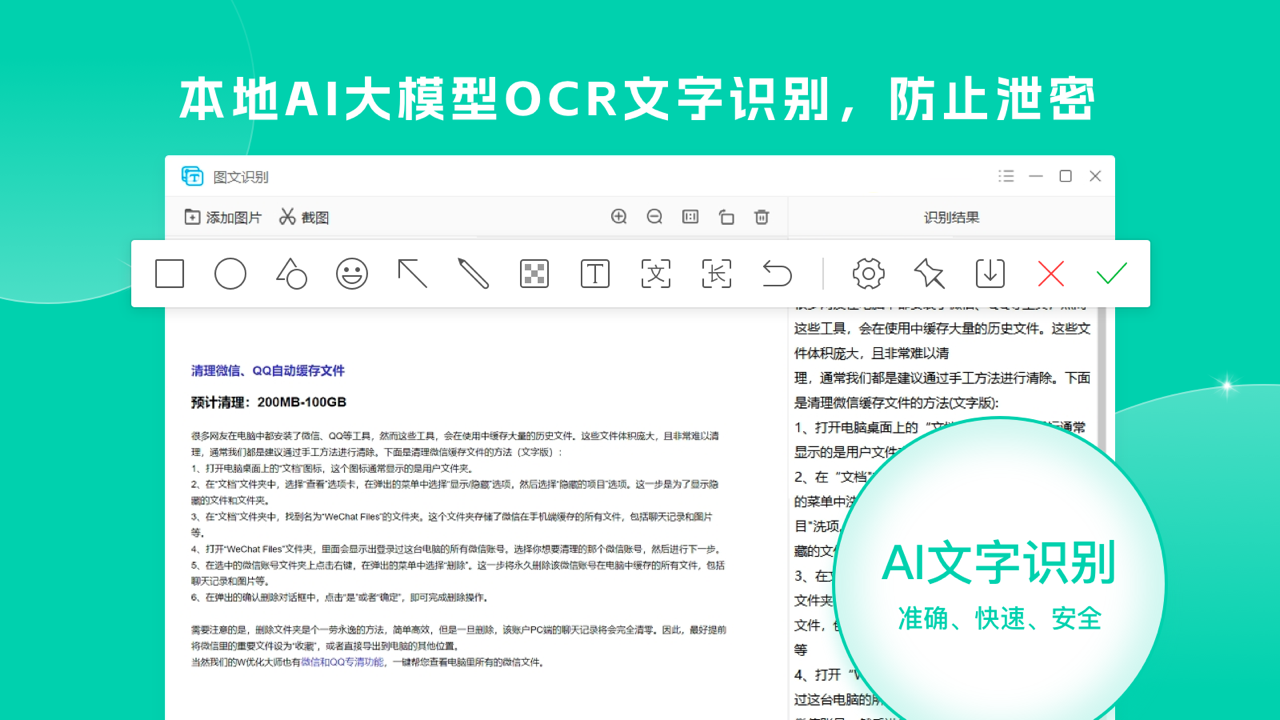The image size is (1280, 720).
Task: Select the polygon shapes tool
Action: coord(291,273)
